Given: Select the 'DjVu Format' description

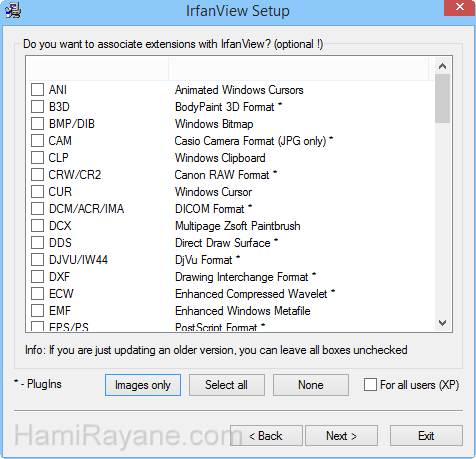Looking at the screenshot, I should point(204,260).
